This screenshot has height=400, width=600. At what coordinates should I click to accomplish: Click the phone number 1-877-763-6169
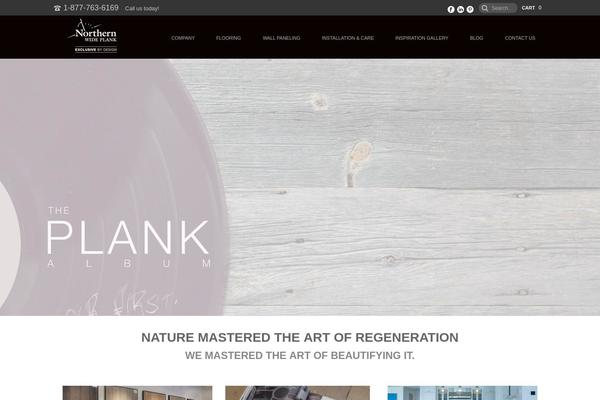tap(91, 8)
